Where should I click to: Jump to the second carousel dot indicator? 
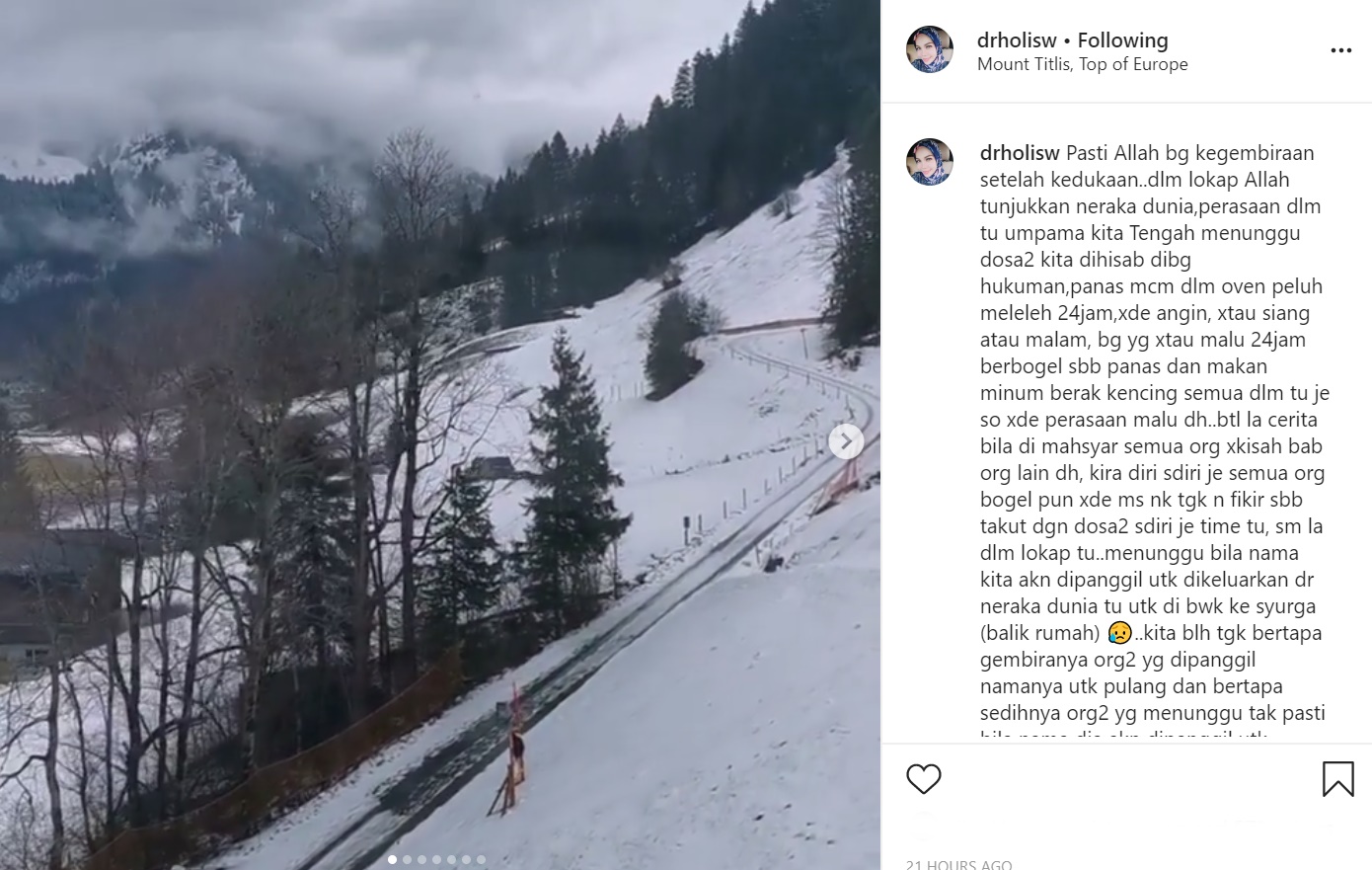[x=407, y=859]
